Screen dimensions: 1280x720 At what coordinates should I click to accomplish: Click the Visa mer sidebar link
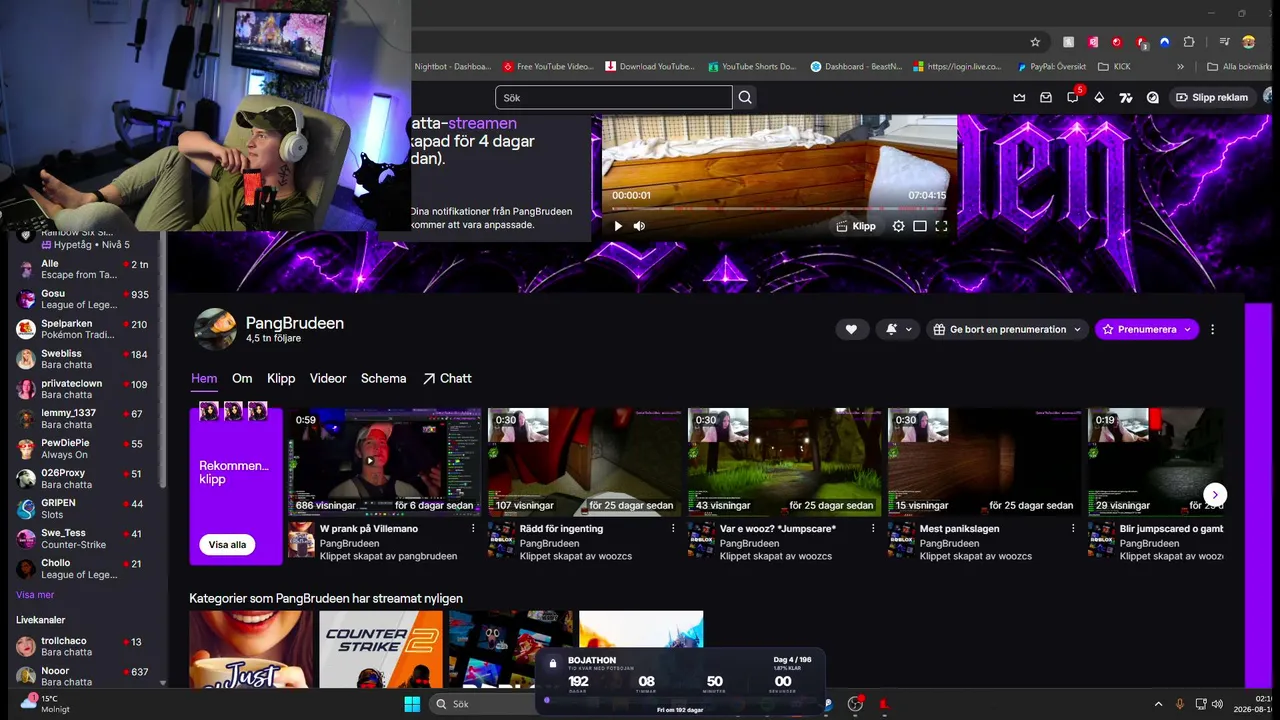[x=35, y=595]
